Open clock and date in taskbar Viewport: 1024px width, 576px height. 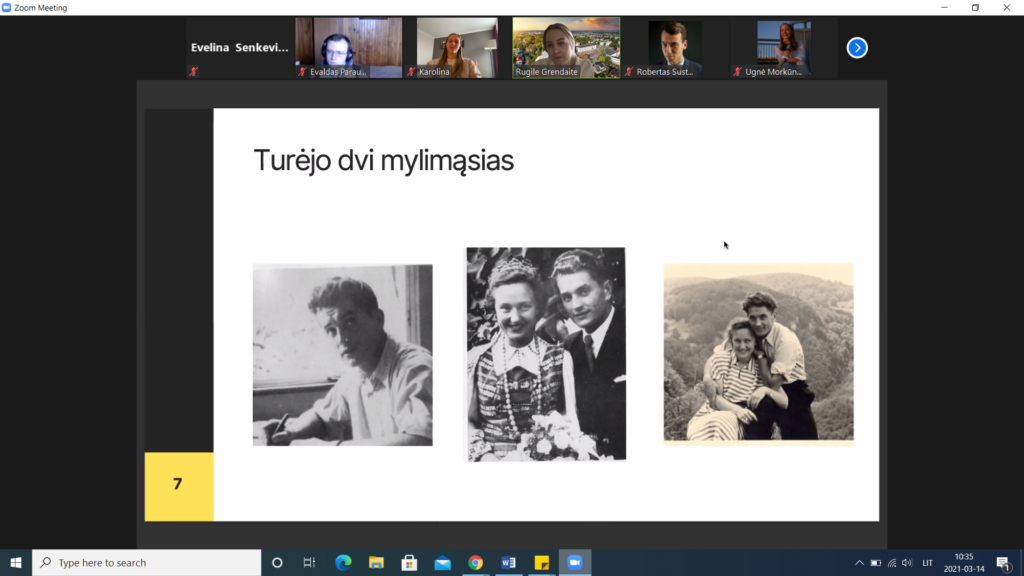(x=963, y=563)
